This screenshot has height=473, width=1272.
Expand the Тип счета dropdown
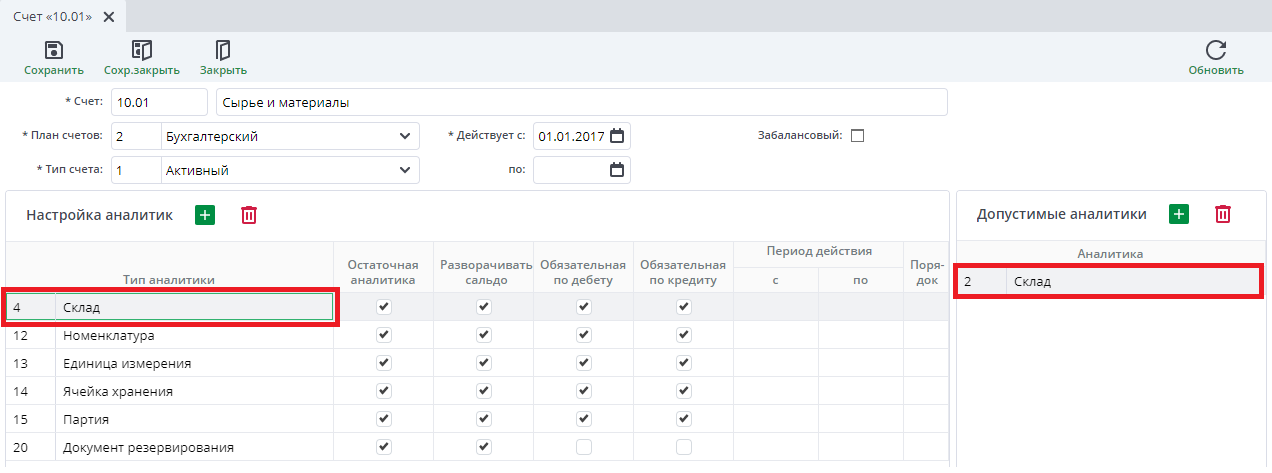pyautogui.click(x=405, y=170)
